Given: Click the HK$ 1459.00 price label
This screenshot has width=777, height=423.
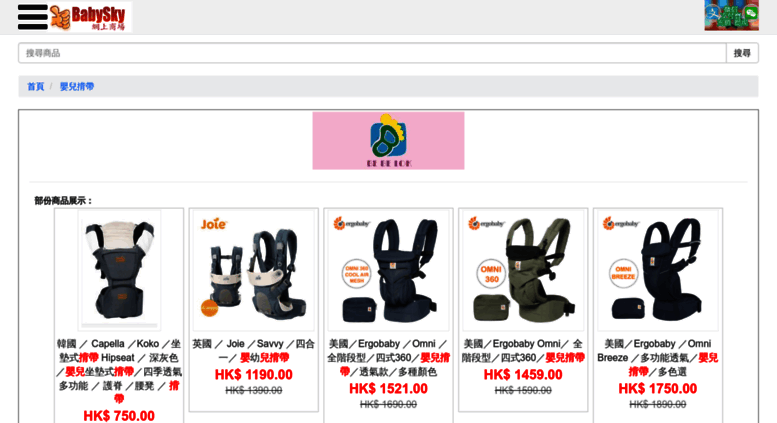Looking at the screenshot, I should click(523, 375).
